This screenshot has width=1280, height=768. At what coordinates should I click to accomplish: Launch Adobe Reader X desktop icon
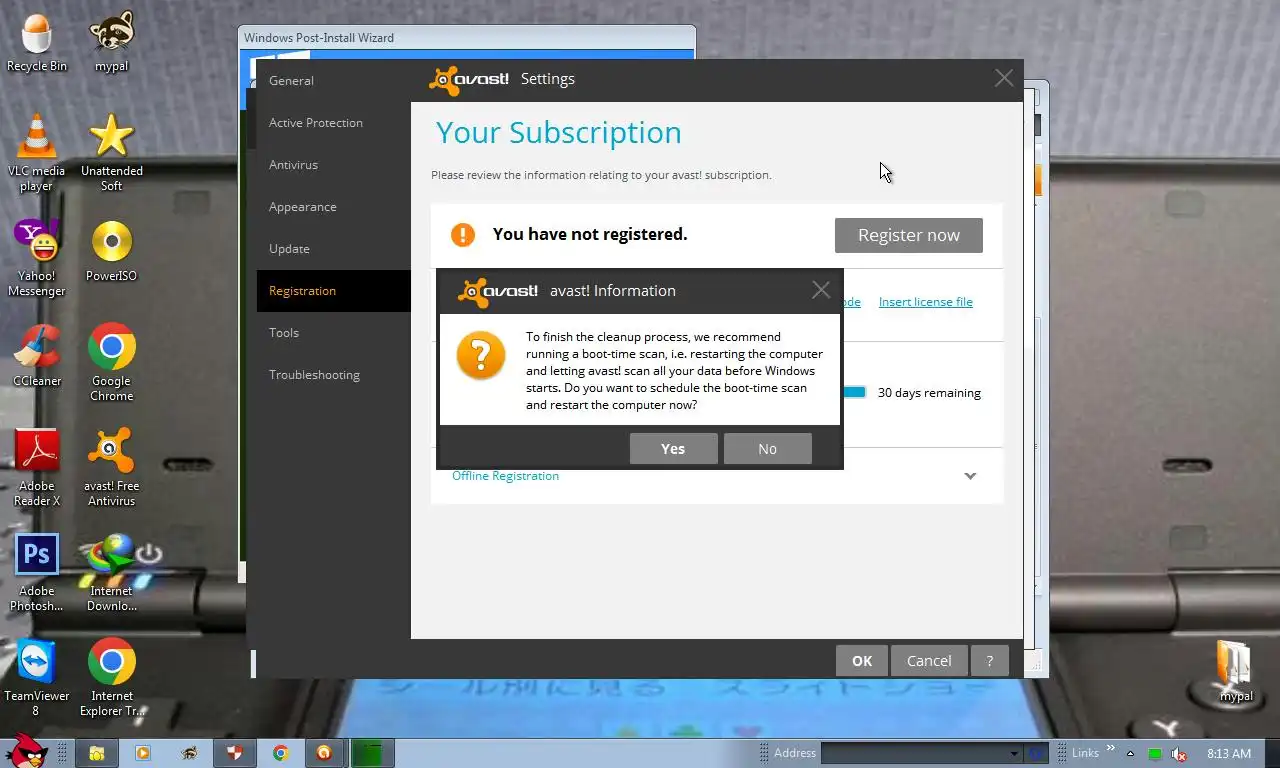coord(37,468)
